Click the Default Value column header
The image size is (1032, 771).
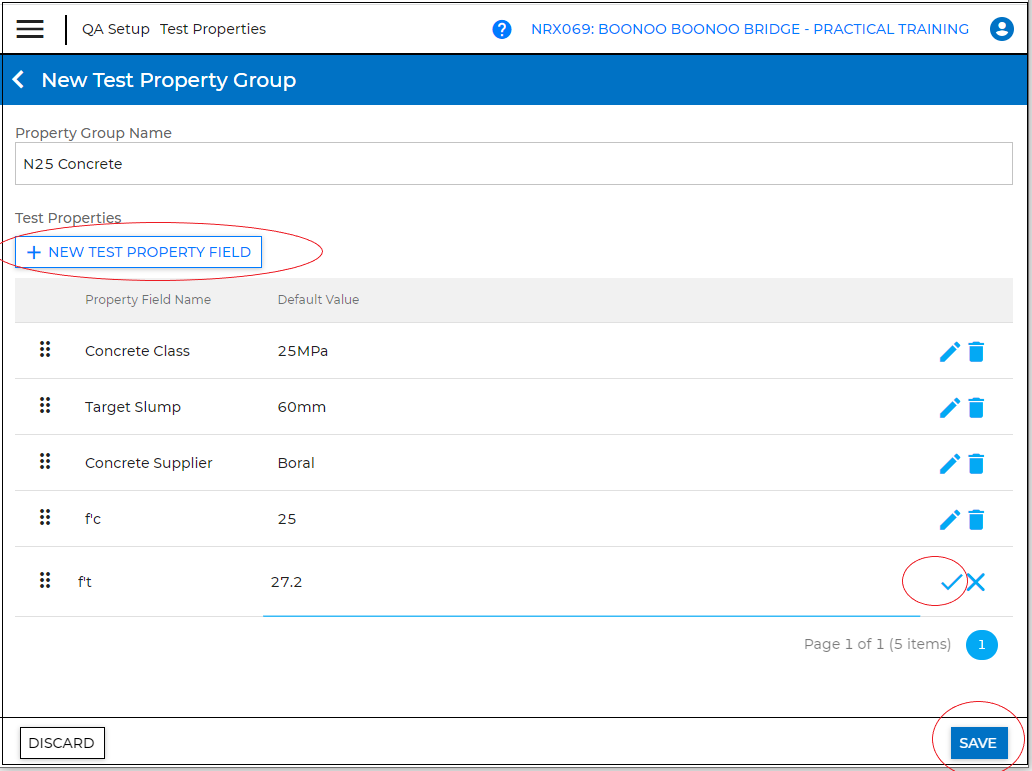(x=318, y=300)
